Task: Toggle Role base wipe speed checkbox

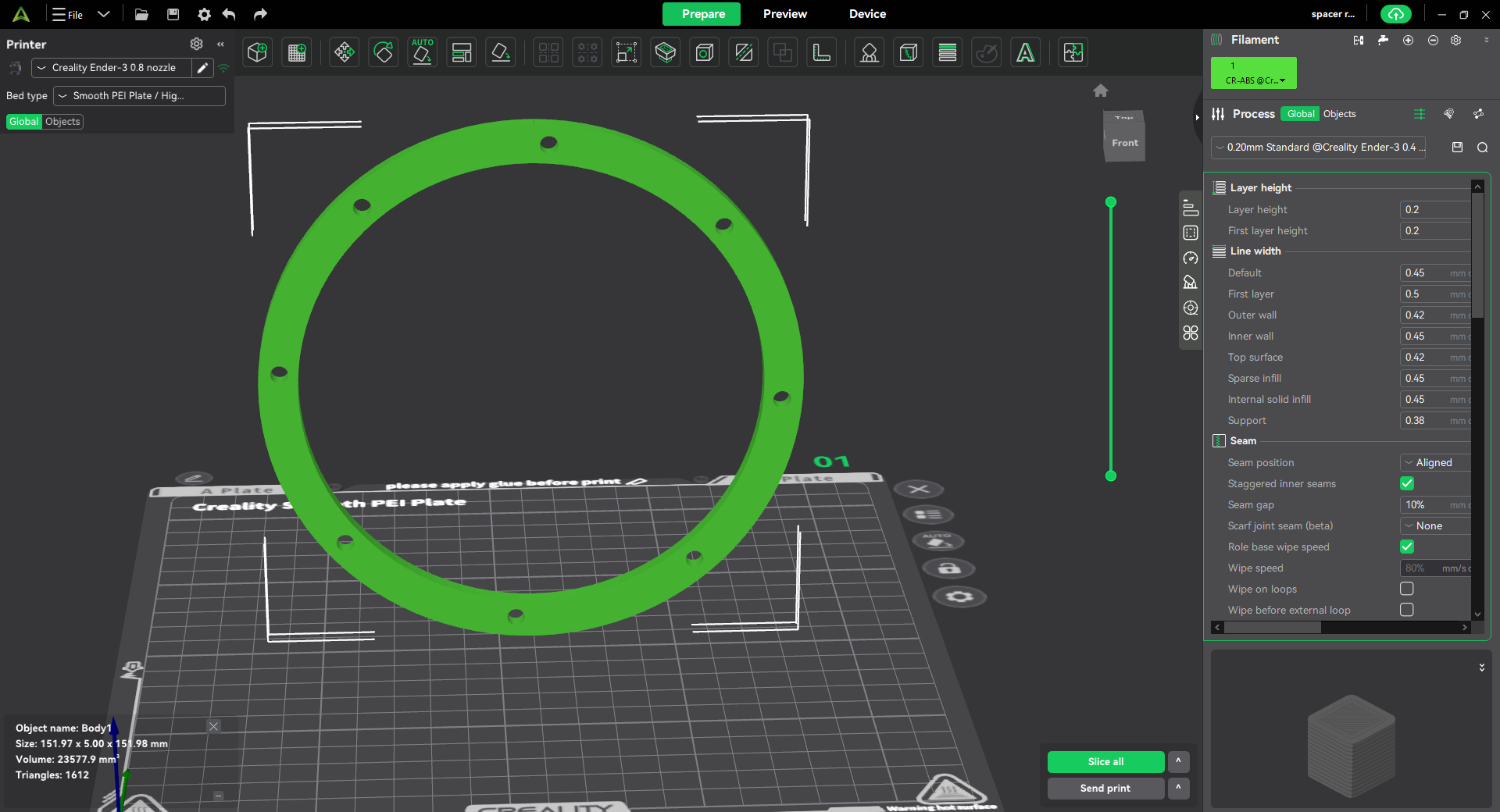Action: (x=1407, y=547)
